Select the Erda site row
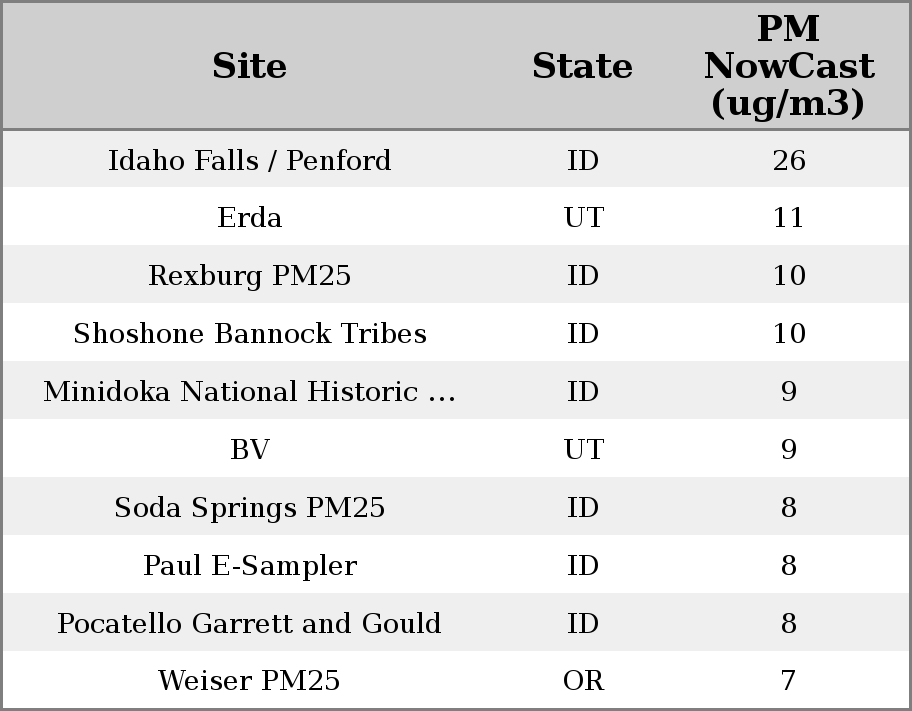Viewport: 912px width, 711px height. 249,218
